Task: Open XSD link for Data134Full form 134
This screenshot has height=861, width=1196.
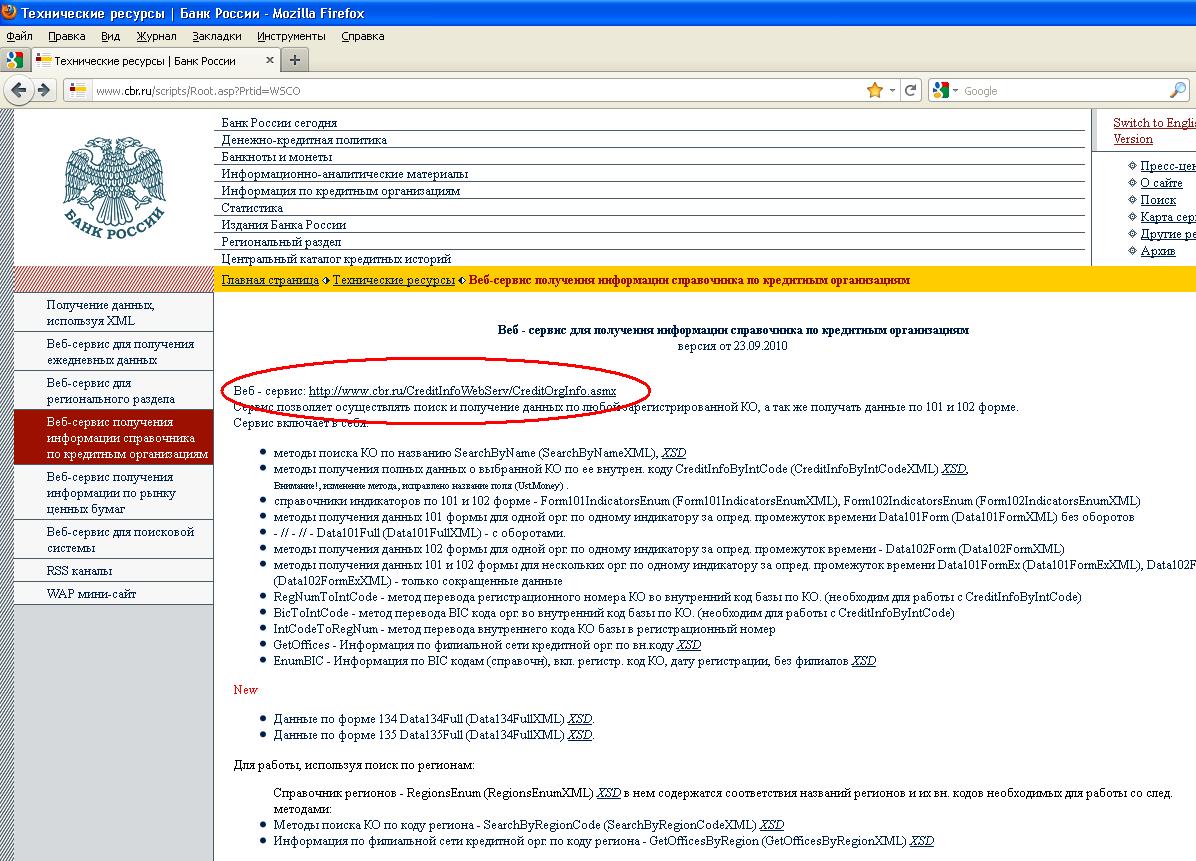Action: (x=580, y=718)
